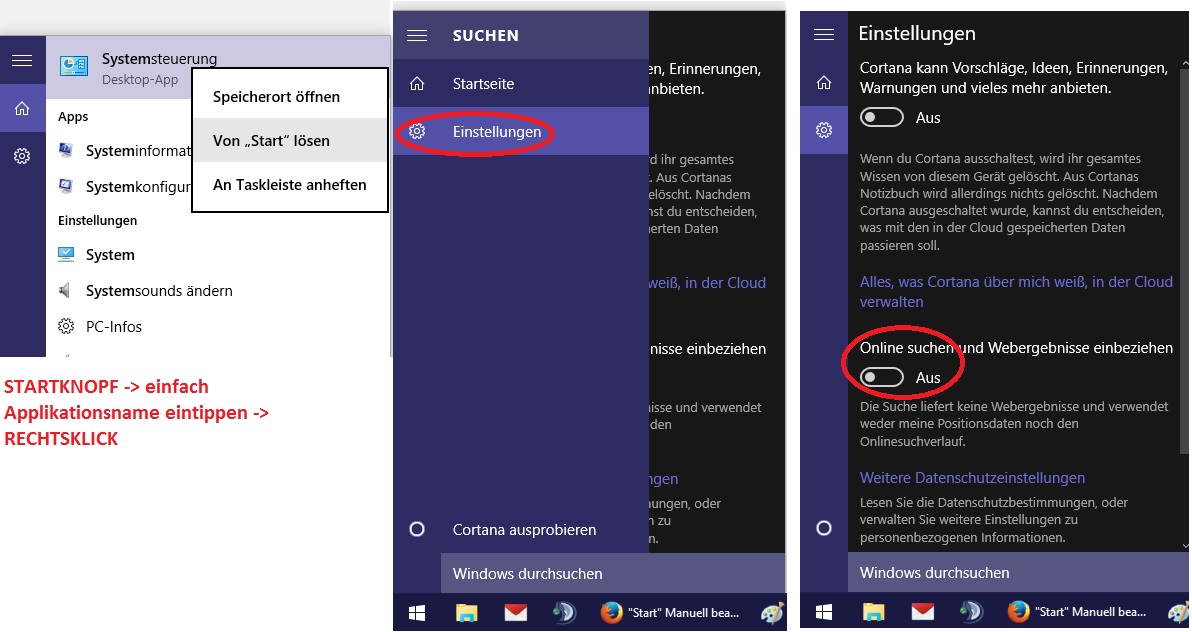Open File Explorer in Einstellungen panel taskbar

click(873, 611)
